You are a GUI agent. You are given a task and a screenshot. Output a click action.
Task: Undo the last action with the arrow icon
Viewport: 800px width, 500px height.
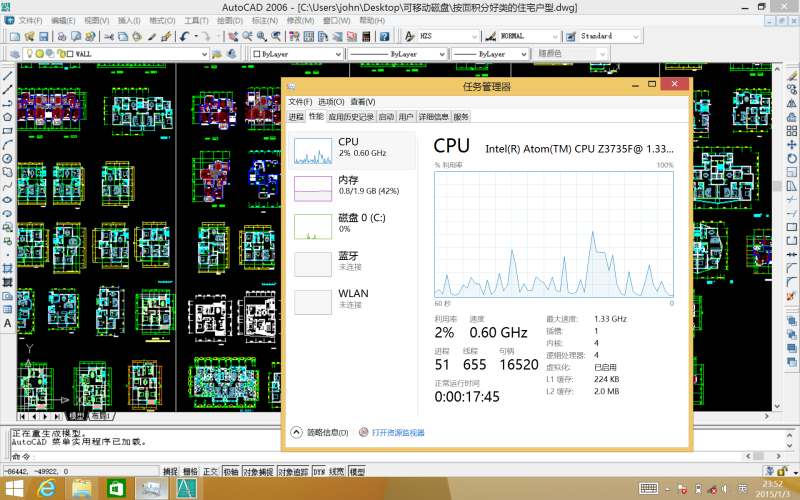pyautogui.click(x=184, y=36)
